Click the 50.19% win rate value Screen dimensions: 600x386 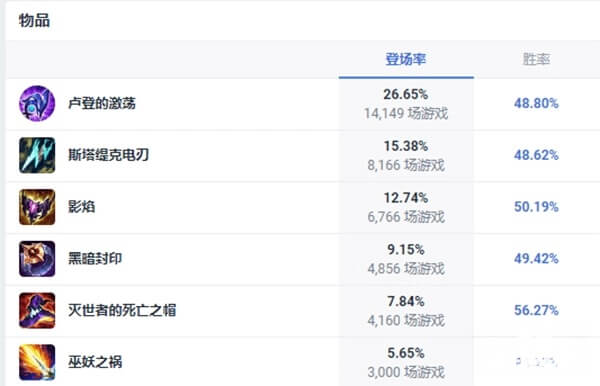[x=536, y=207]
